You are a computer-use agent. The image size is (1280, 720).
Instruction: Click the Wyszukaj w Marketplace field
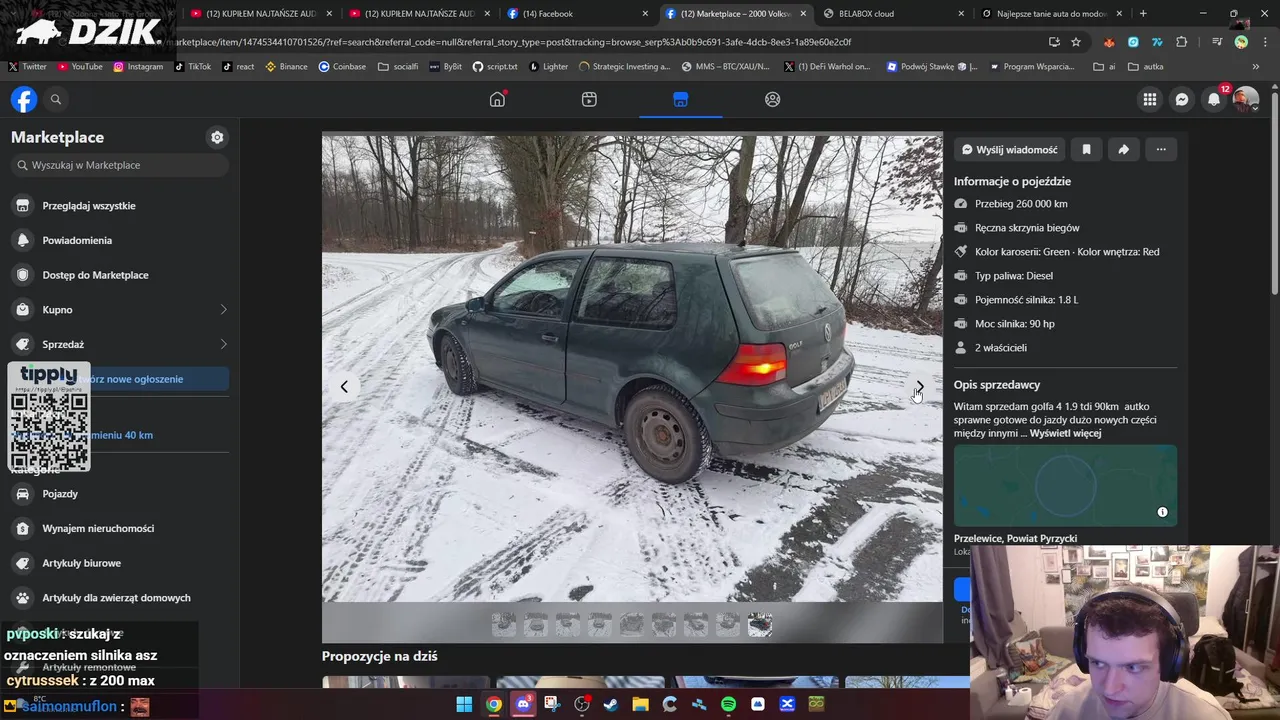click(120, 165)
